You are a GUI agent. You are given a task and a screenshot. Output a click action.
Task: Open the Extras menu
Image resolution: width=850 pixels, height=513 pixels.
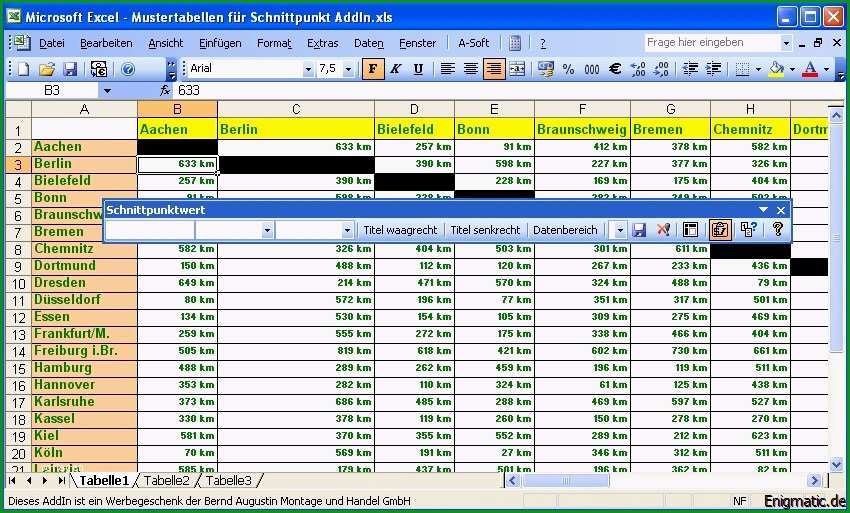323,43
